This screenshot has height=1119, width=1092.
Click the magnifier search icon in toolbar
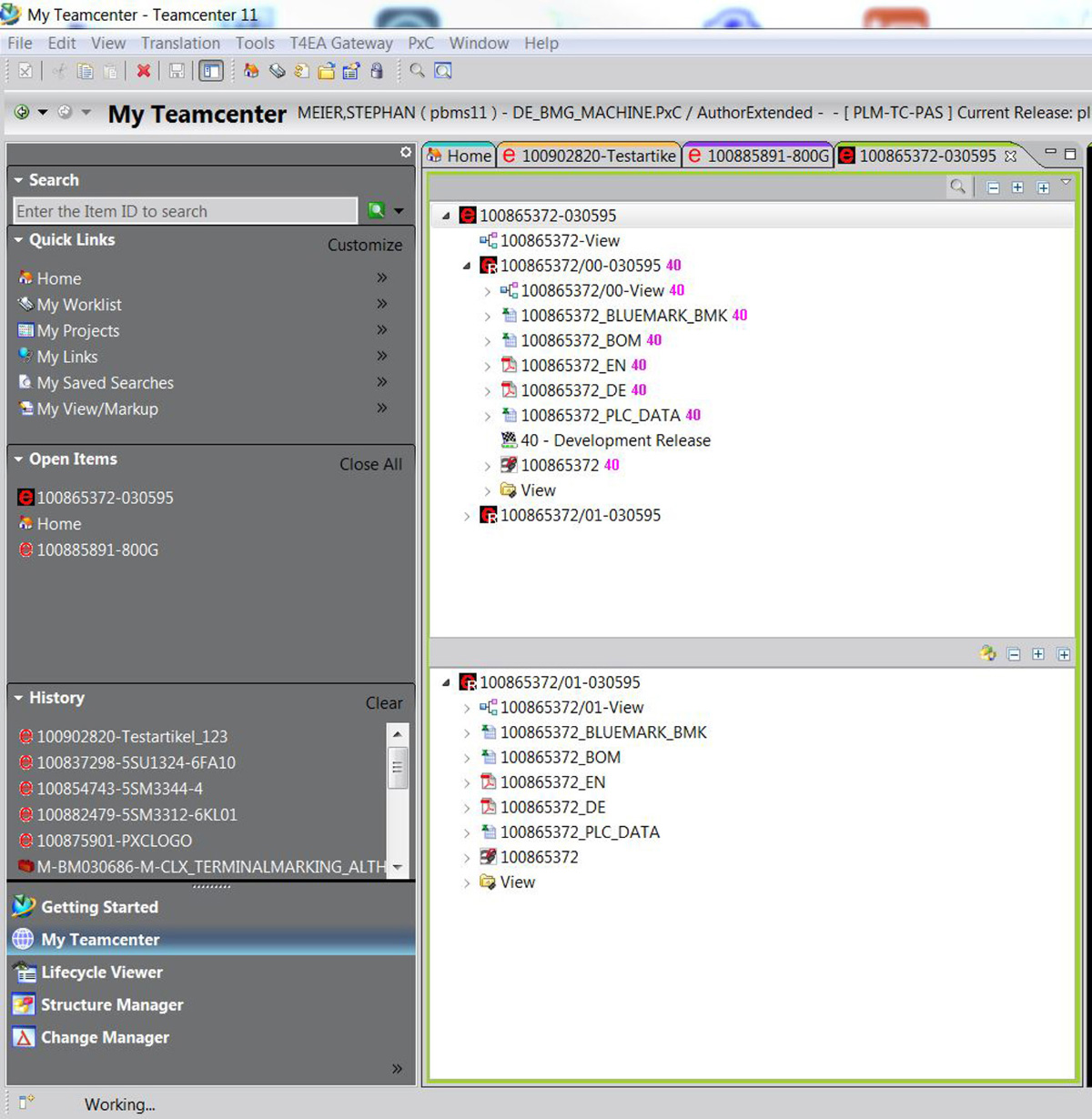coord(417,71)
